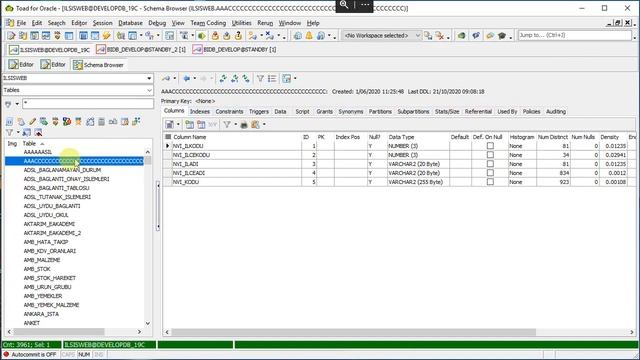The height and width of the screenshot is (360, 640).
Task: Expand dropdown arrow next to back navigation arrow
Action: 194,78
